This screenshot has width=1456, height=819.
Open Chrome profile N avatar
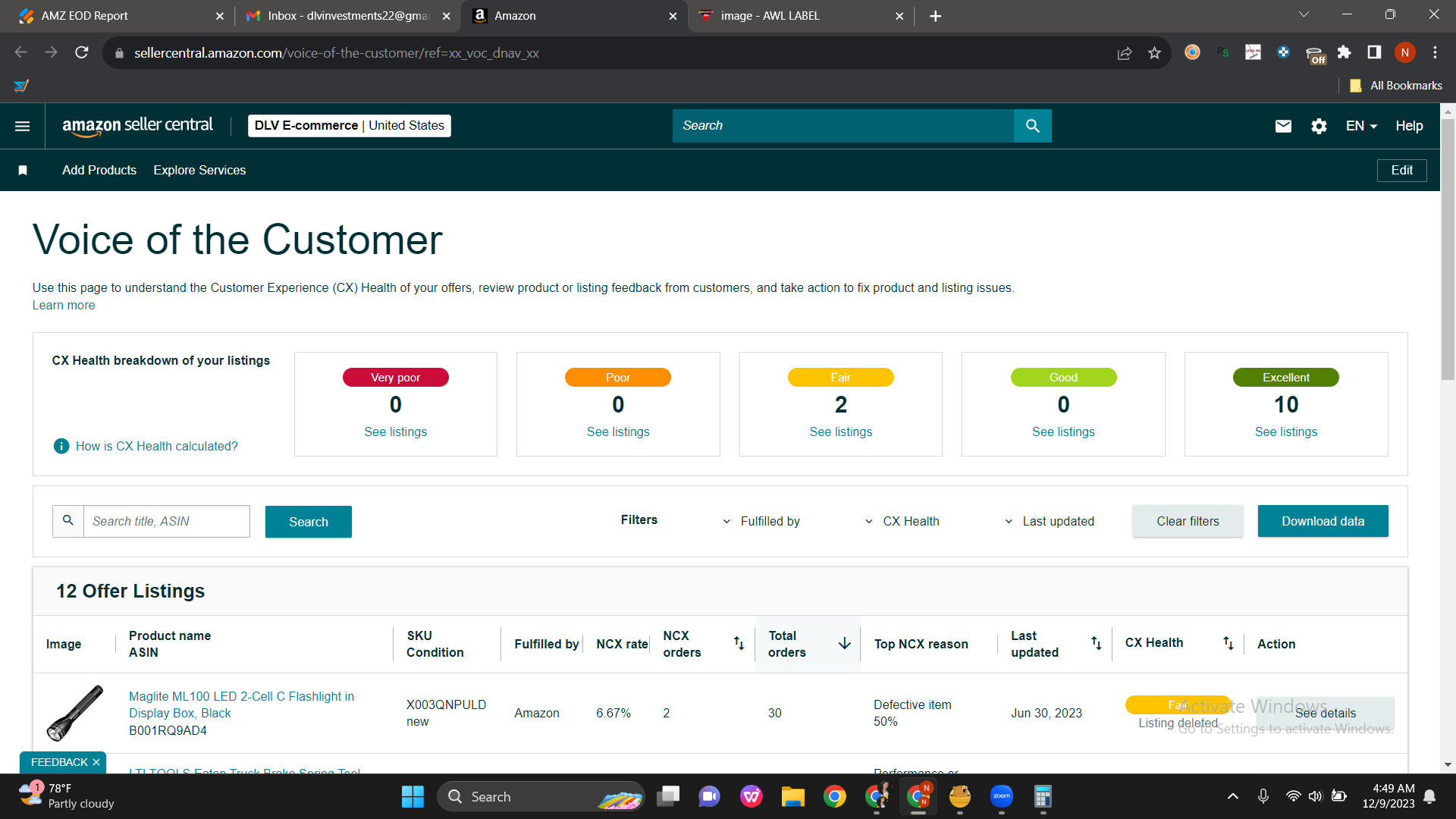(x=1404, y=52)
